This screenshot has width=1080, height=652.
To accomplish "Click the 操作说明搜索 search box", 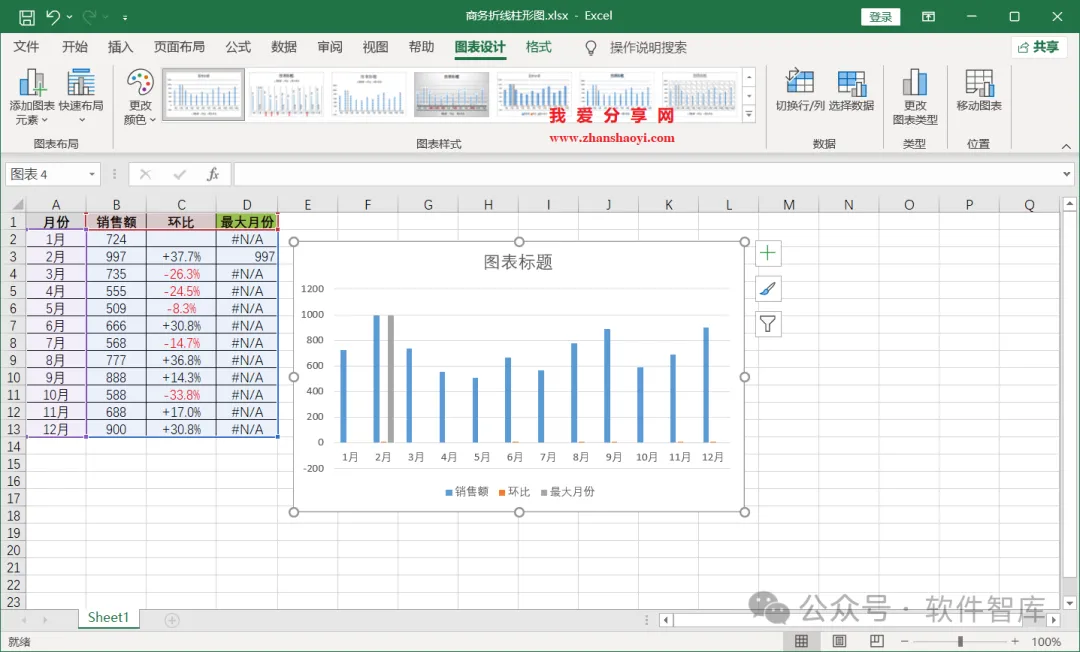I will coord(647,48).
